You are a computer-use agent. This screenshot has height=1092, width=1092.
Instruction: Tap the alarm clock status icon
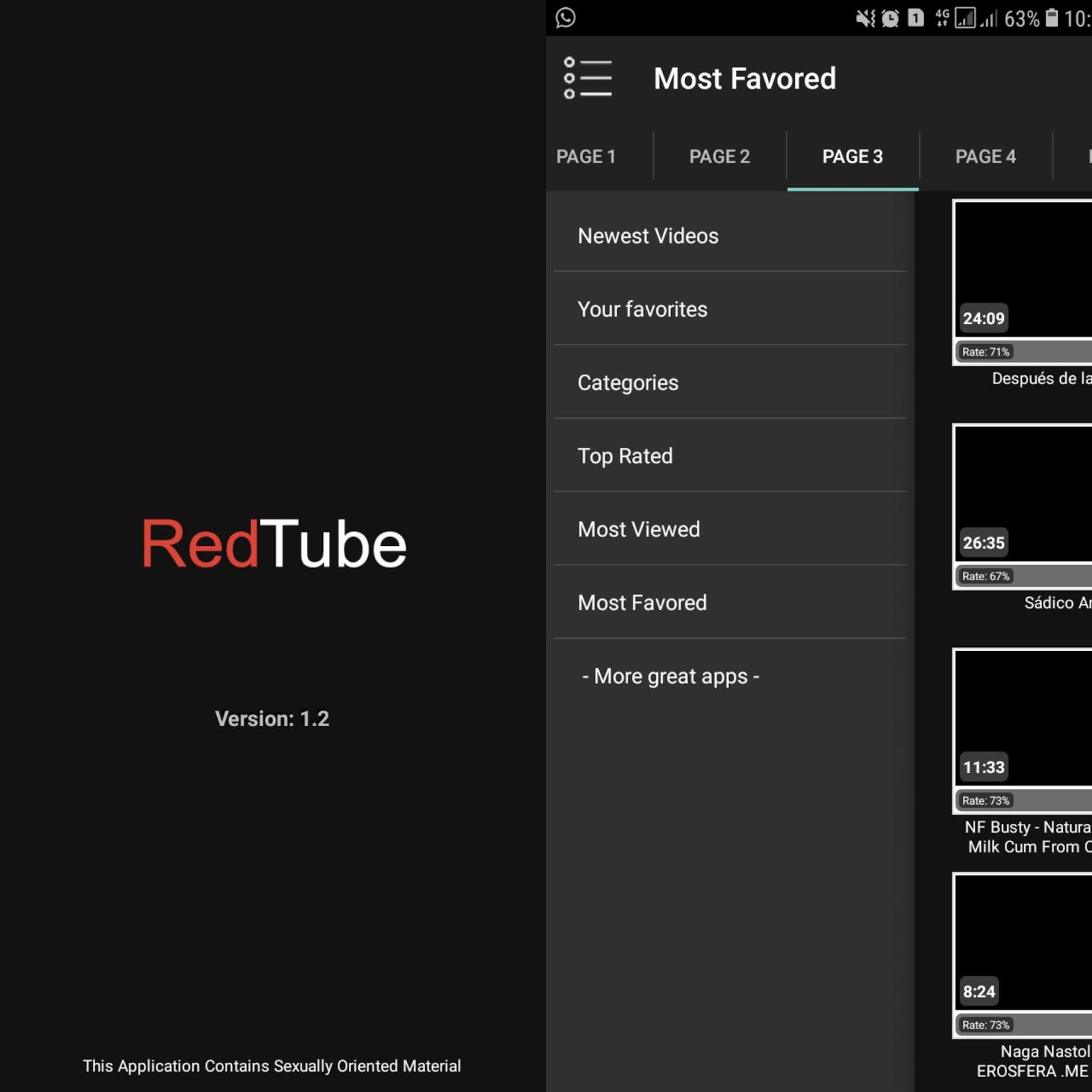tap(890, 18)
